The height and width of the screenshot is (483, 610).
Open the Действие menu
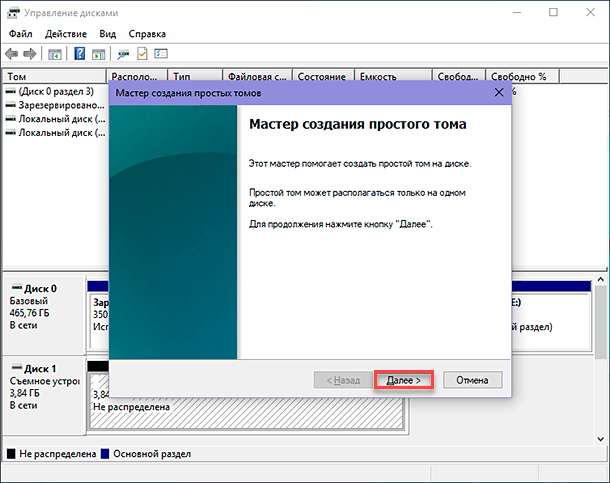[x=66, y=34]
